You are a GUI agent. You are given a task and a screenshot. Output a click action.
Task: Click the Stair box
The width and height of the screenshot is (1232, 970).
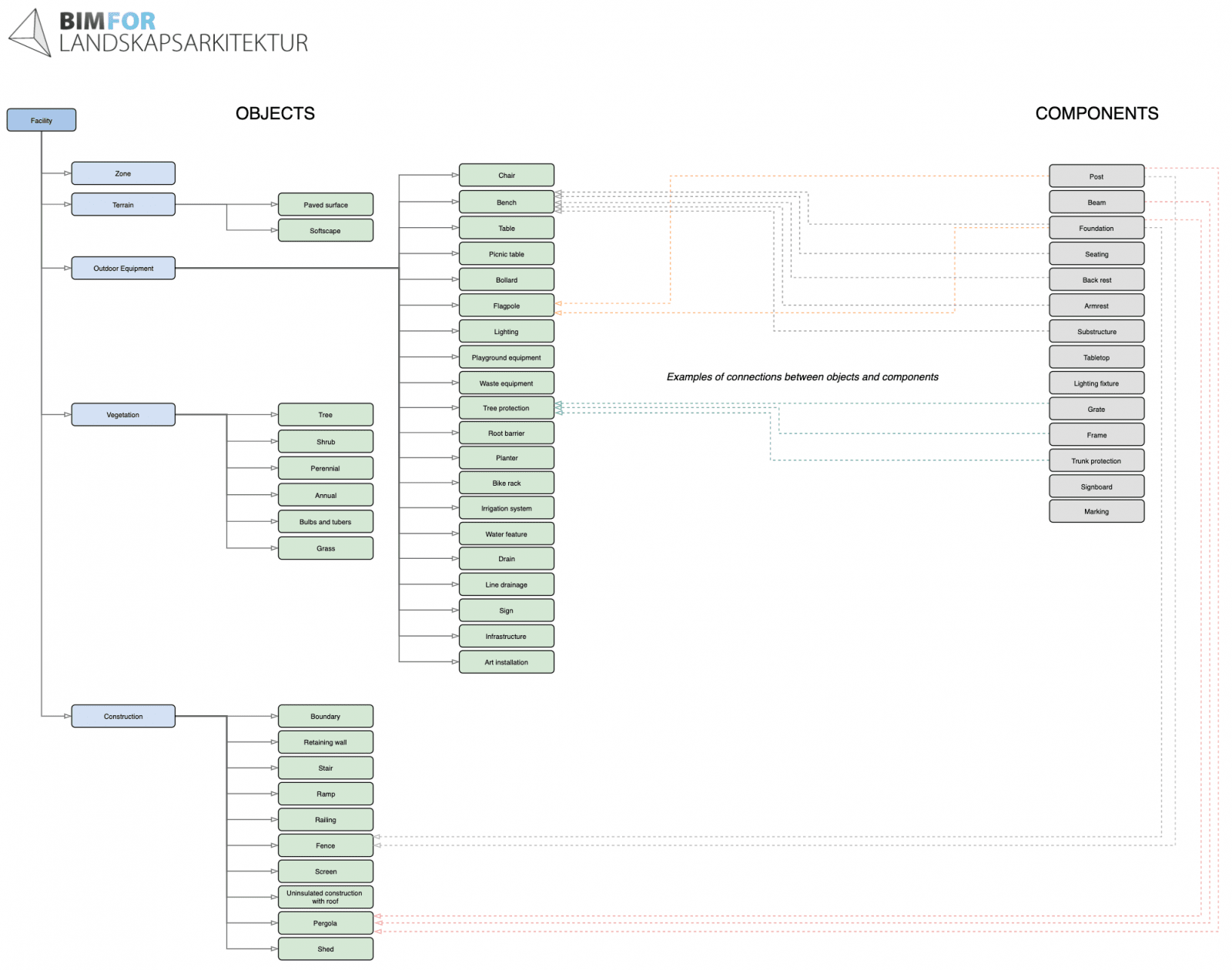(326, 768)
